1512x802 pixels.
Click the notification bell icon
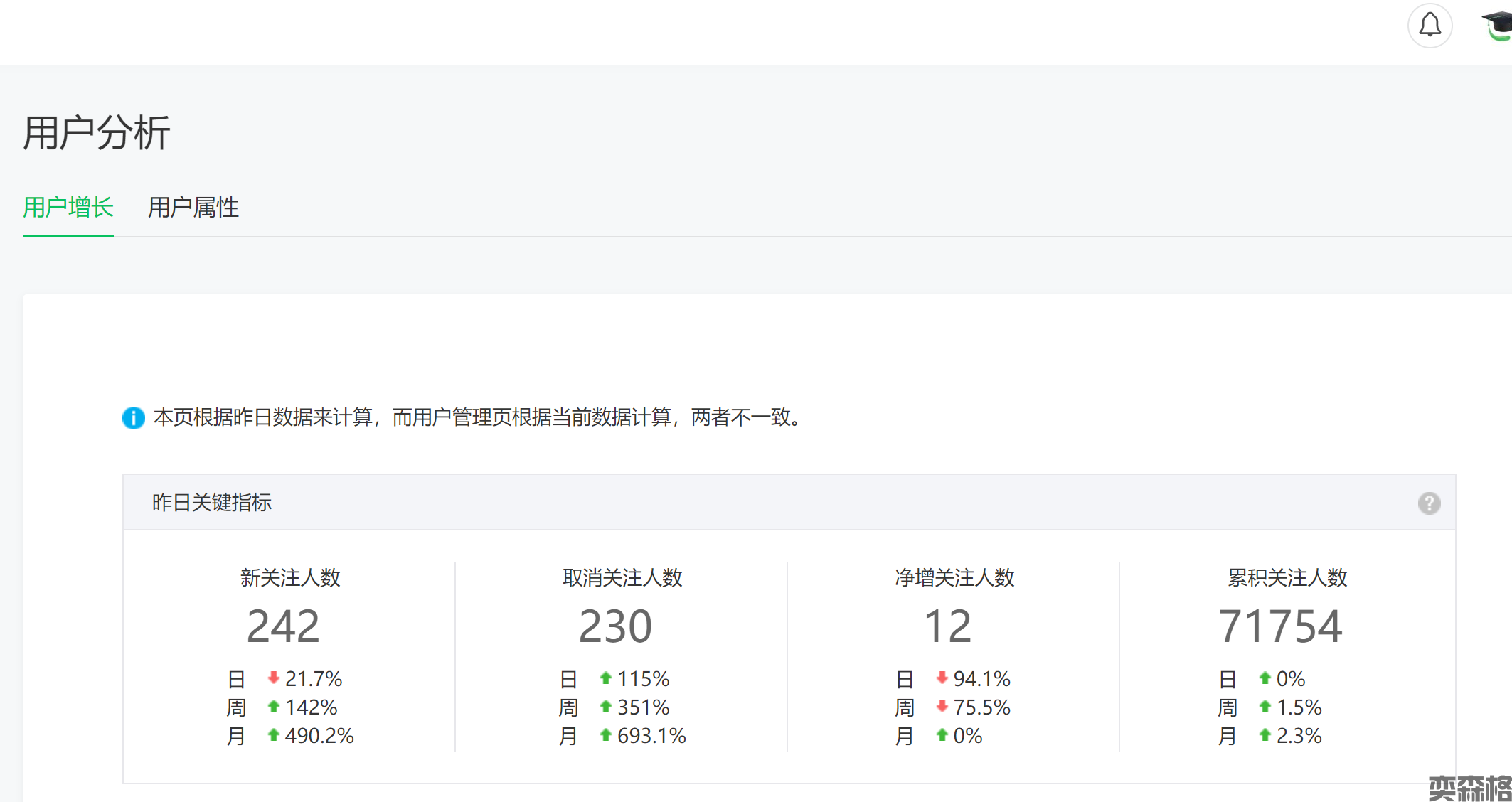pos(1430,26)
